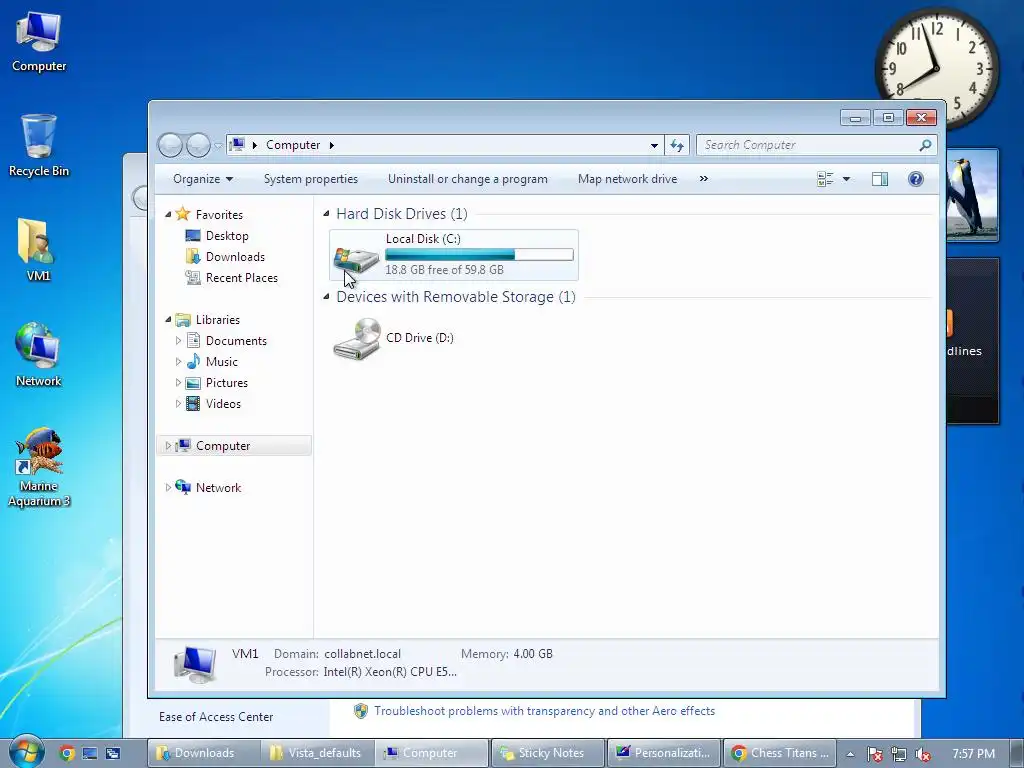This screenshot has width=1024, height=768.
Task: Open the views options dropdown arrow
Action: click(846, 179)
